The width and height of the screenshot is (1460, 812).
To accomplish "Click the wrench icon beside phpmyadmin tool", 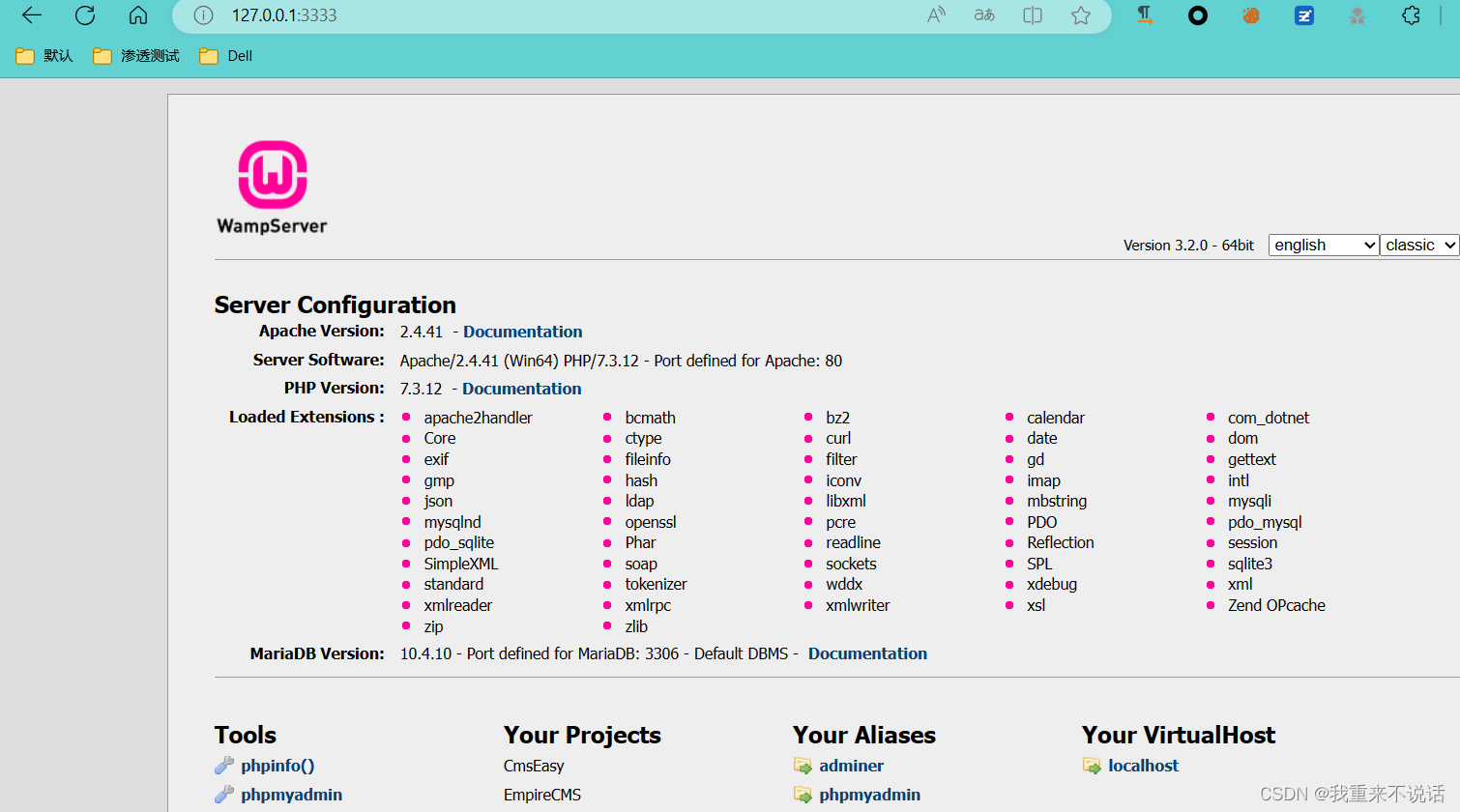I will point(224,795).
